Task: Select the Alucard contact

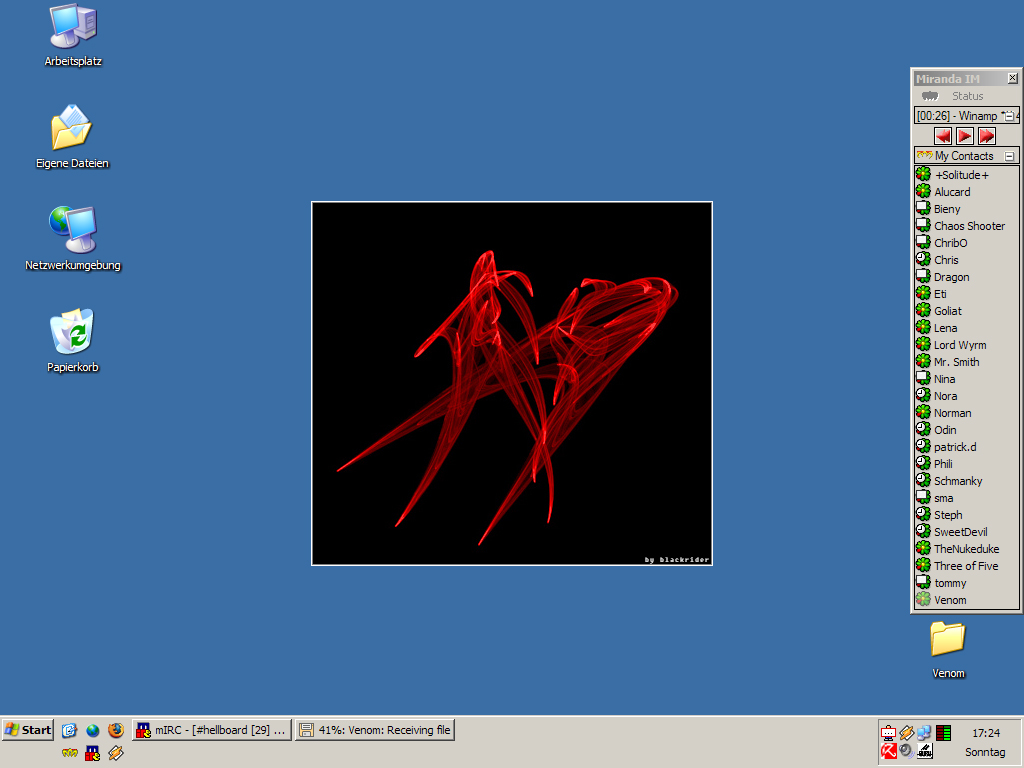Action: coord(952,192)
